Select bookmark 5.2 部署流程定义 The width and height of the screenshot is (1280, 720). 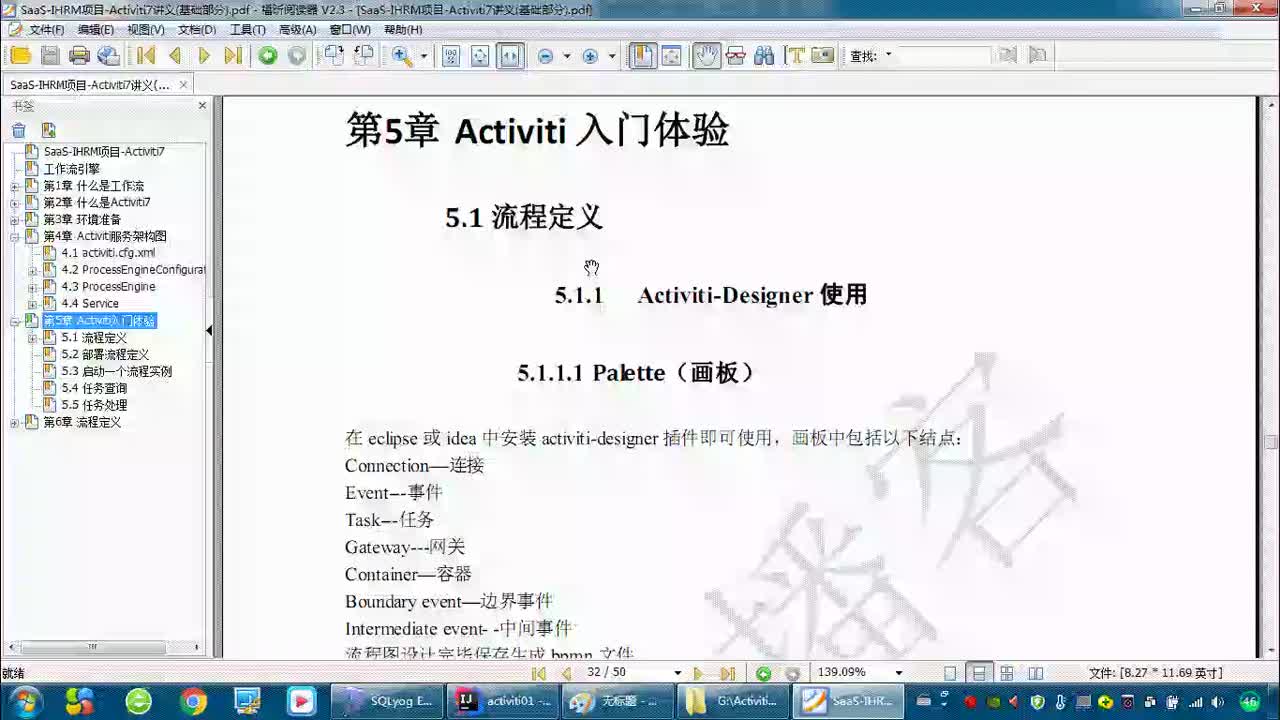tap(105, 355)
